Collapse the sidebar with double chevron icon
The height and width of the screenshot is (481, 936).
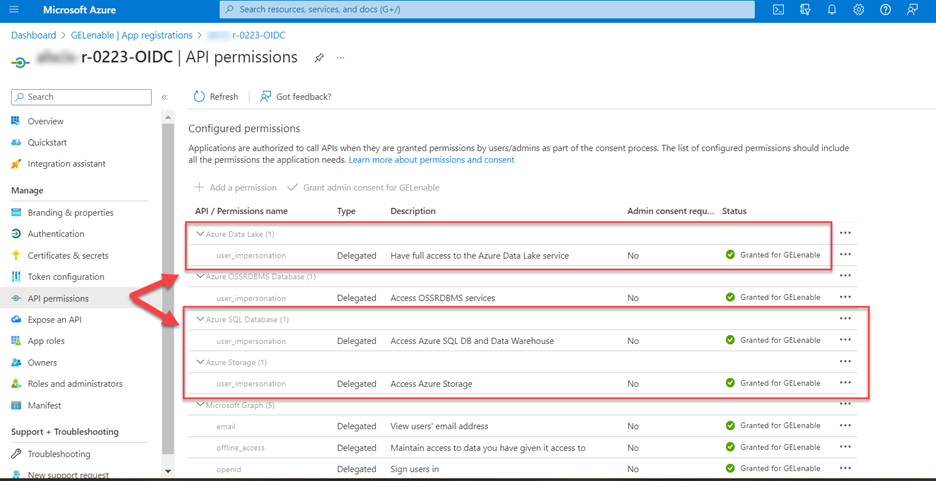[x=164, y=97]
